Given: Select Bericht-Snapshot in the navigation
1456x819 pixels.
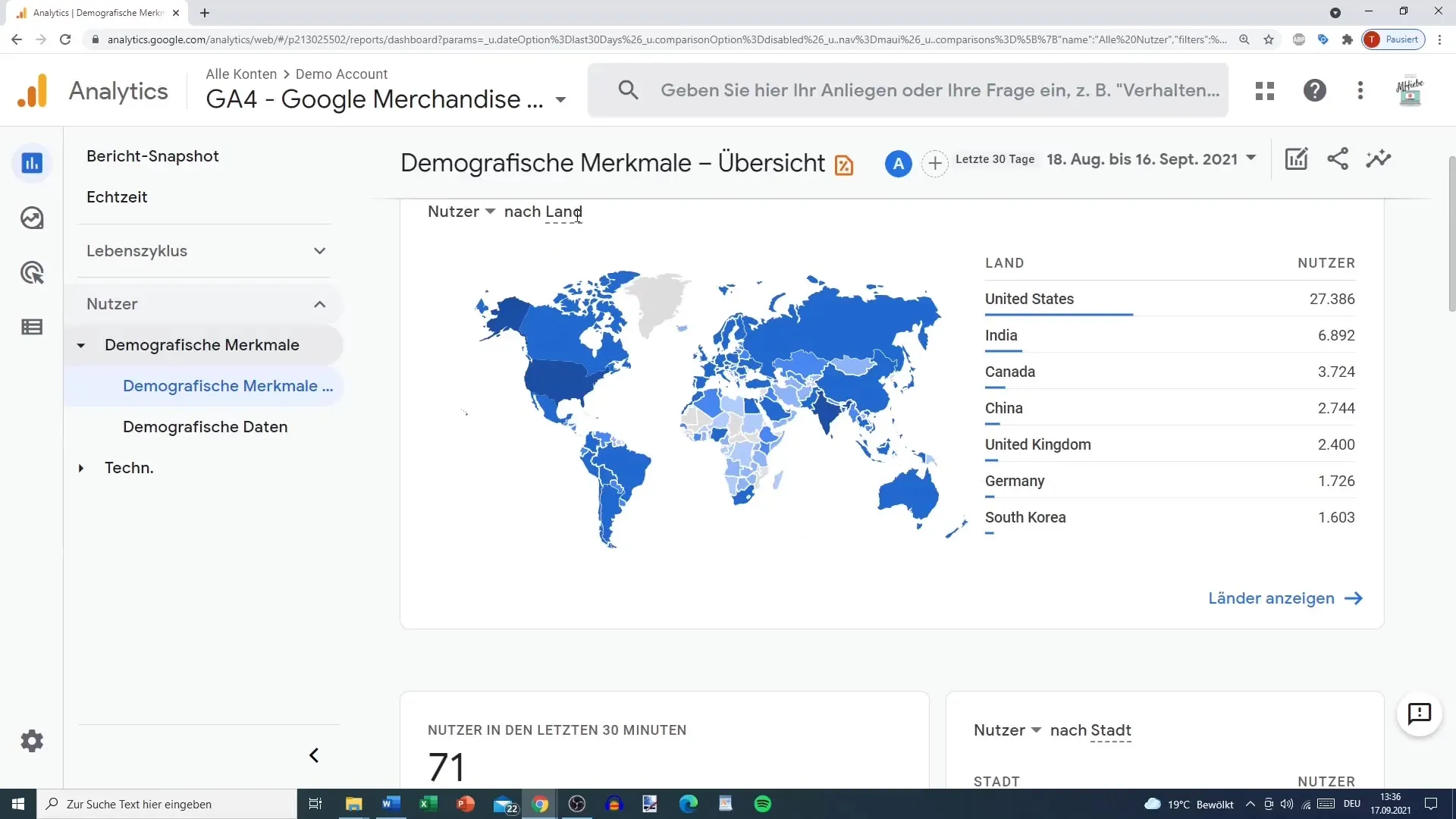Looking at the screenshot, I should point(152,156).
